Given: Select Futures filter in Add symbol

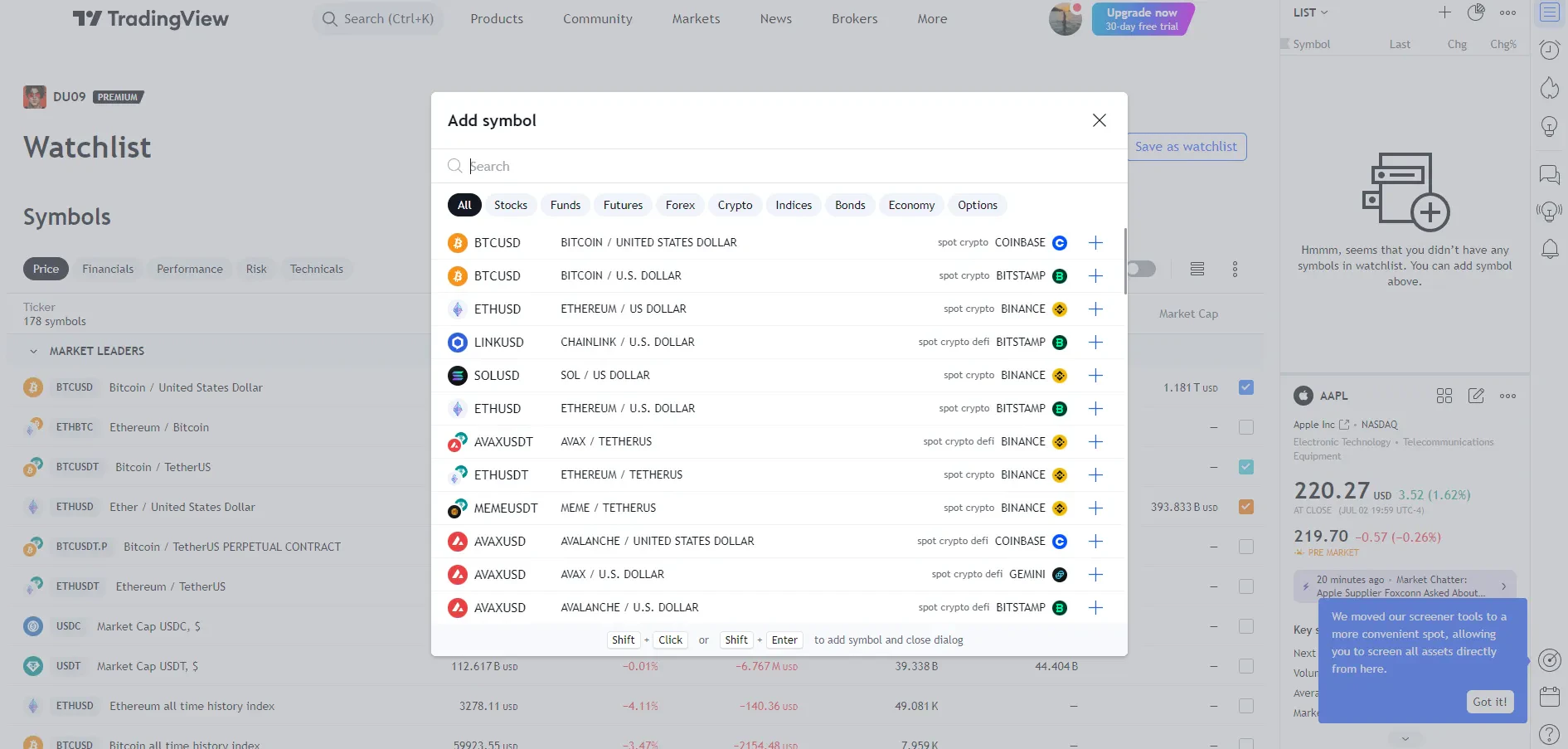Looking at the screenshot, I should point(623,205).
